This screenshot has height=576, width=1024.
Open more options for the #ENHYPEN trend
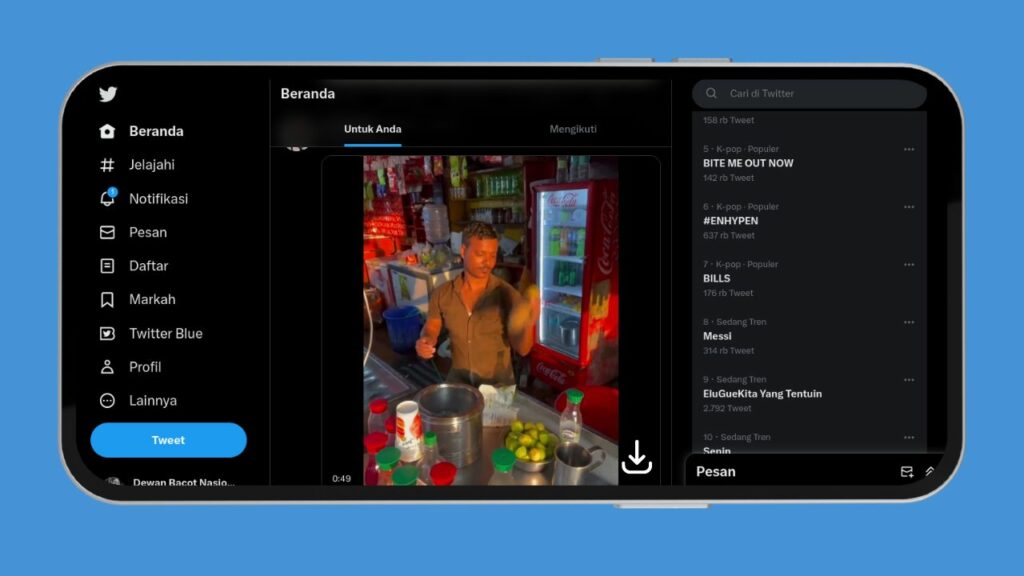909,206
